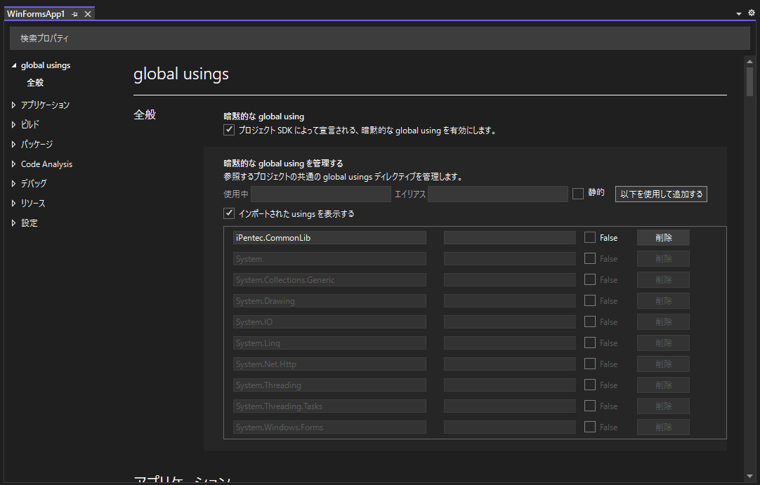Click the System.IO text
The height and width of the screenshot is (485, 760).
(254, 322)
